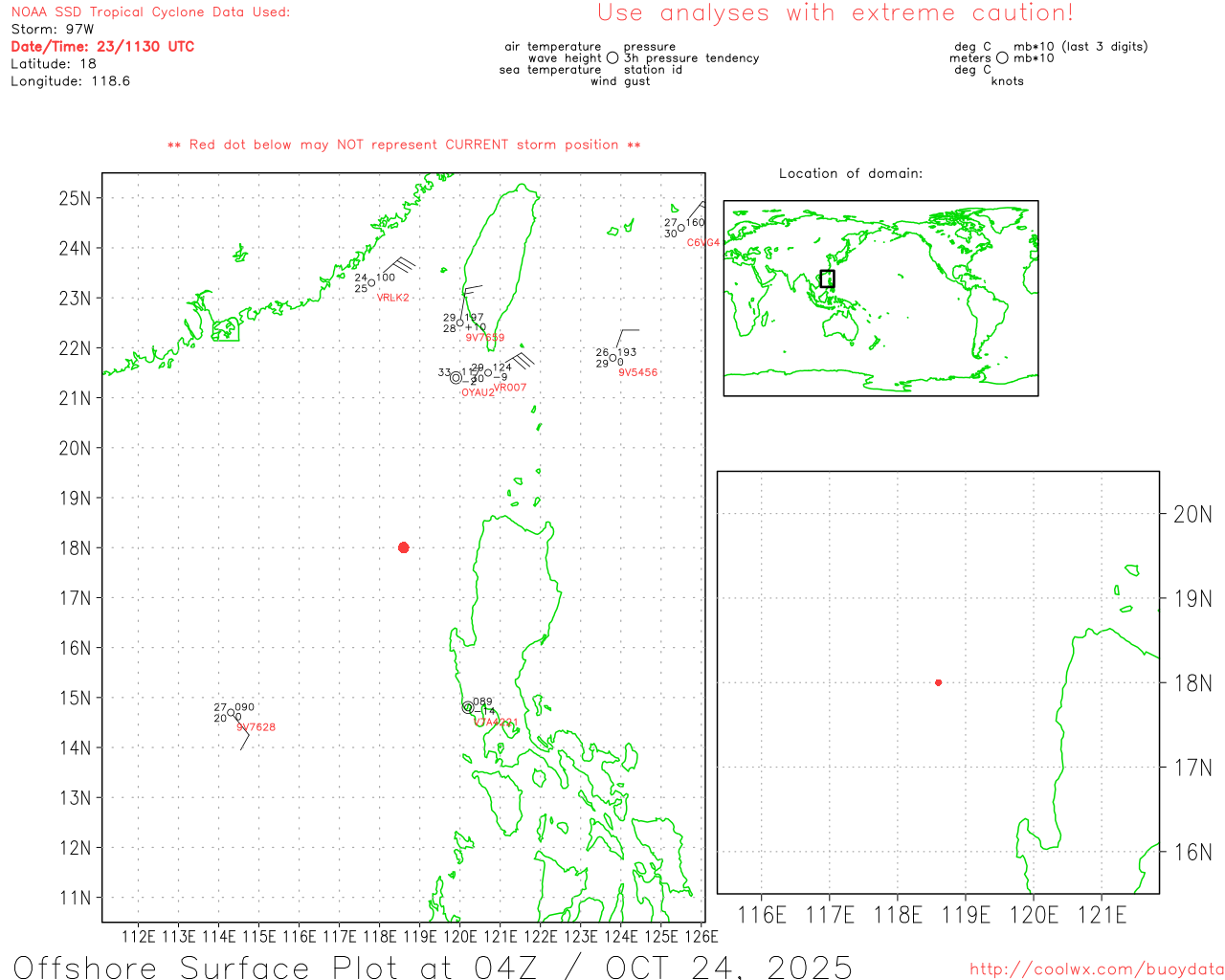Click the 18N latitude label on main map
This screenshot has width=1225, height=980.
(x=75, y=548)
